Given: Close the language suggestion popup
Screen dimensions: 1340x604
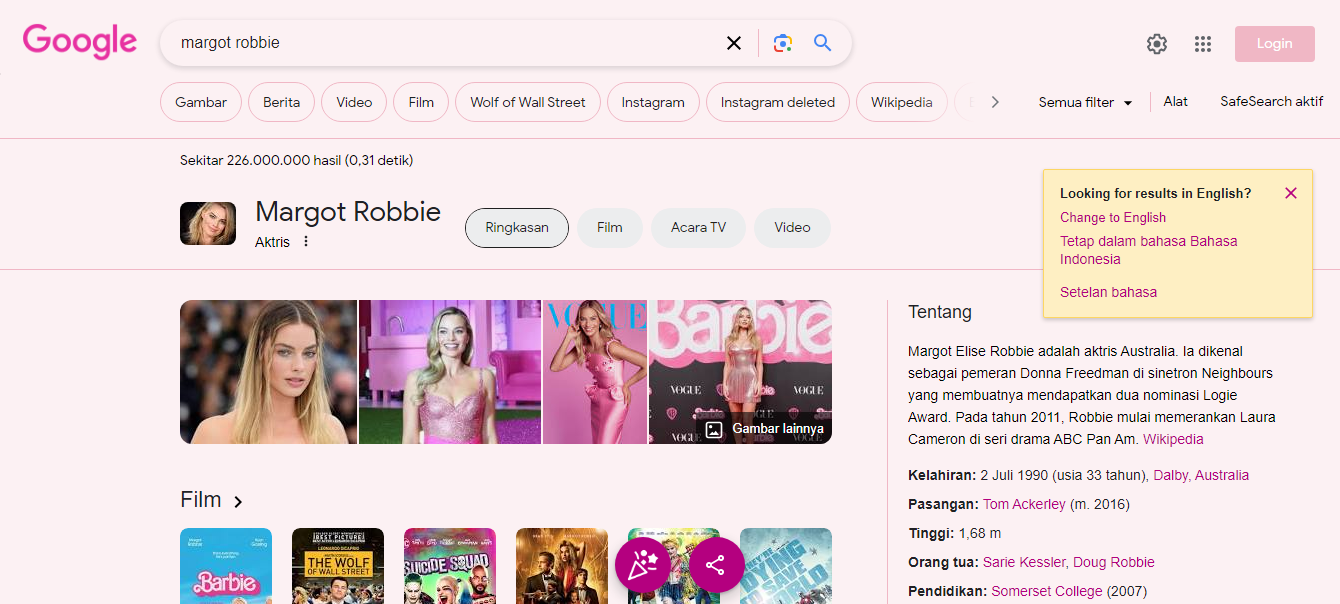Looking at the screenshot, I should coord(1291,193).
